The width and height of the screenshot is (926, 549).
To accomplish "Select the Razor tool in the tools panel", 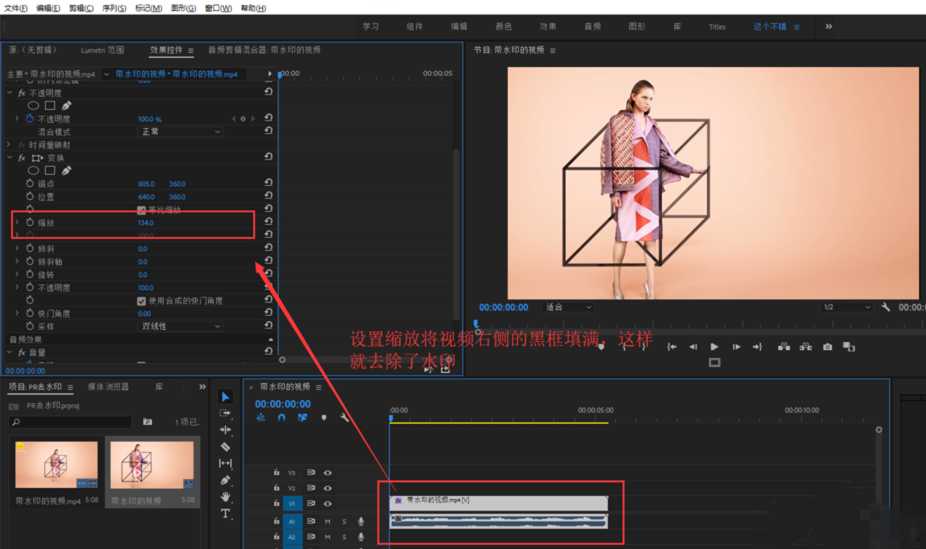I will click(226, 447).
